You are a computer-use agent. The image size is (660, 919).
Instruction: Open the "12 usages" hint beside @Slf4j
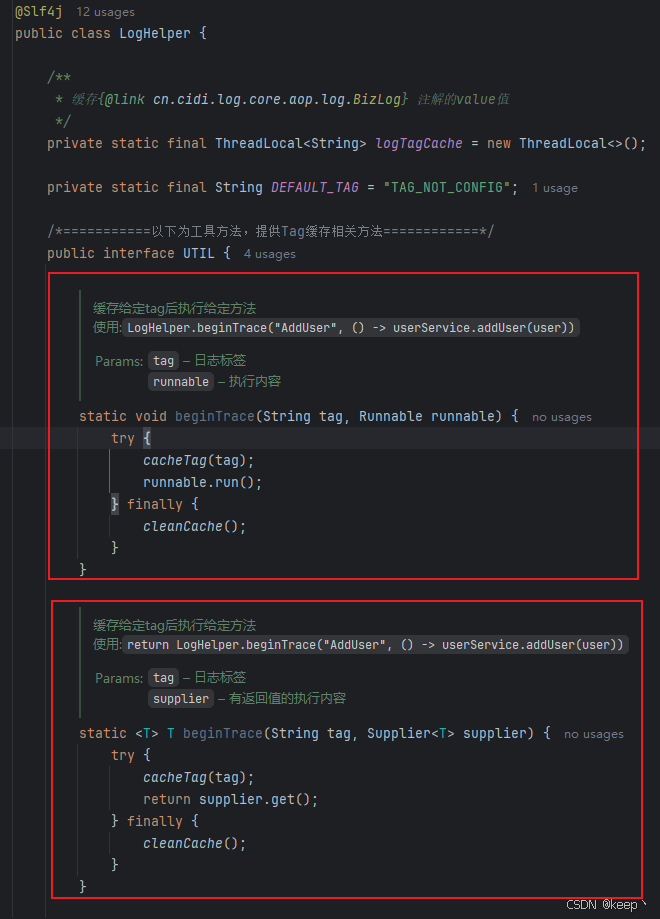coord(106,12)
